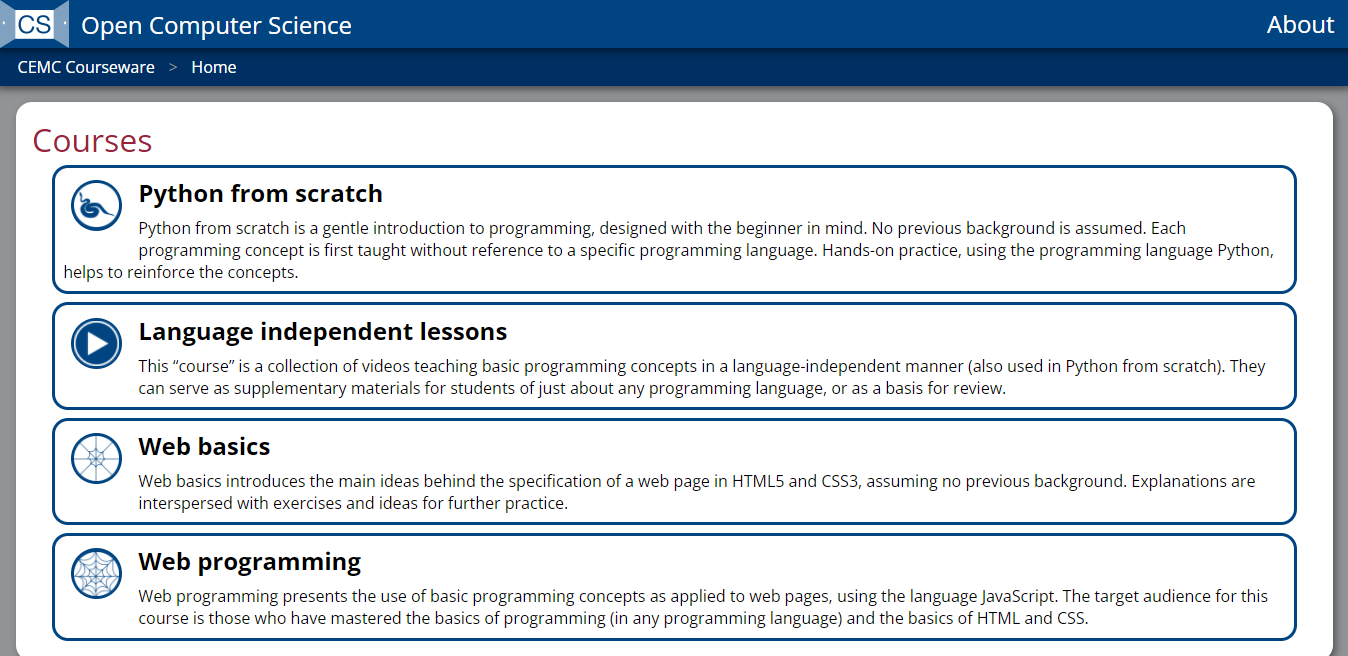Open the Python from scratch course title
This screenshot has width=1348, height=656.
click(x=260, y=193)
